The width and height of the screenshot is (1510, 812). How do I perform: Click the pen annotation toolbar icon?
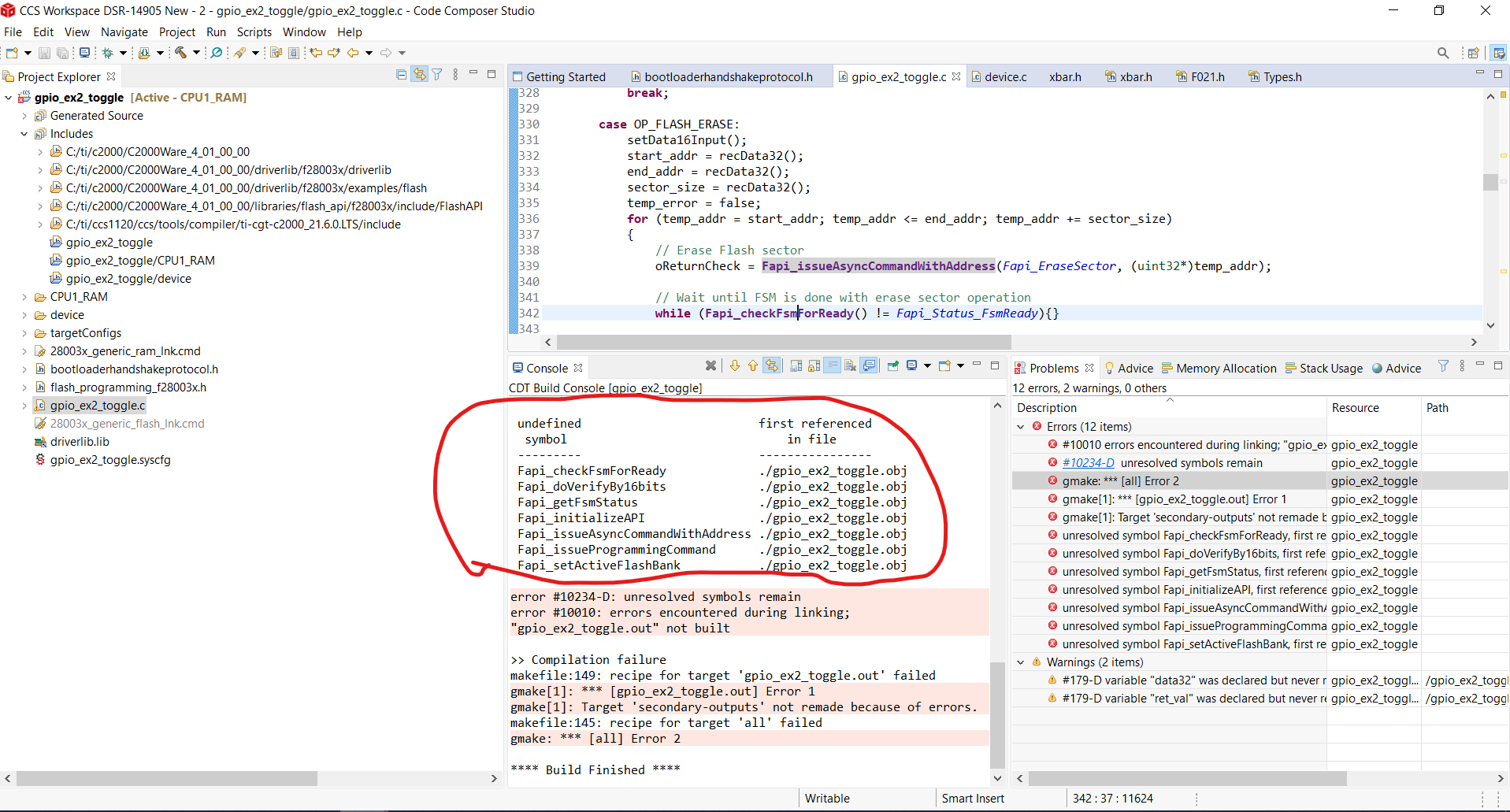point(239,53)
